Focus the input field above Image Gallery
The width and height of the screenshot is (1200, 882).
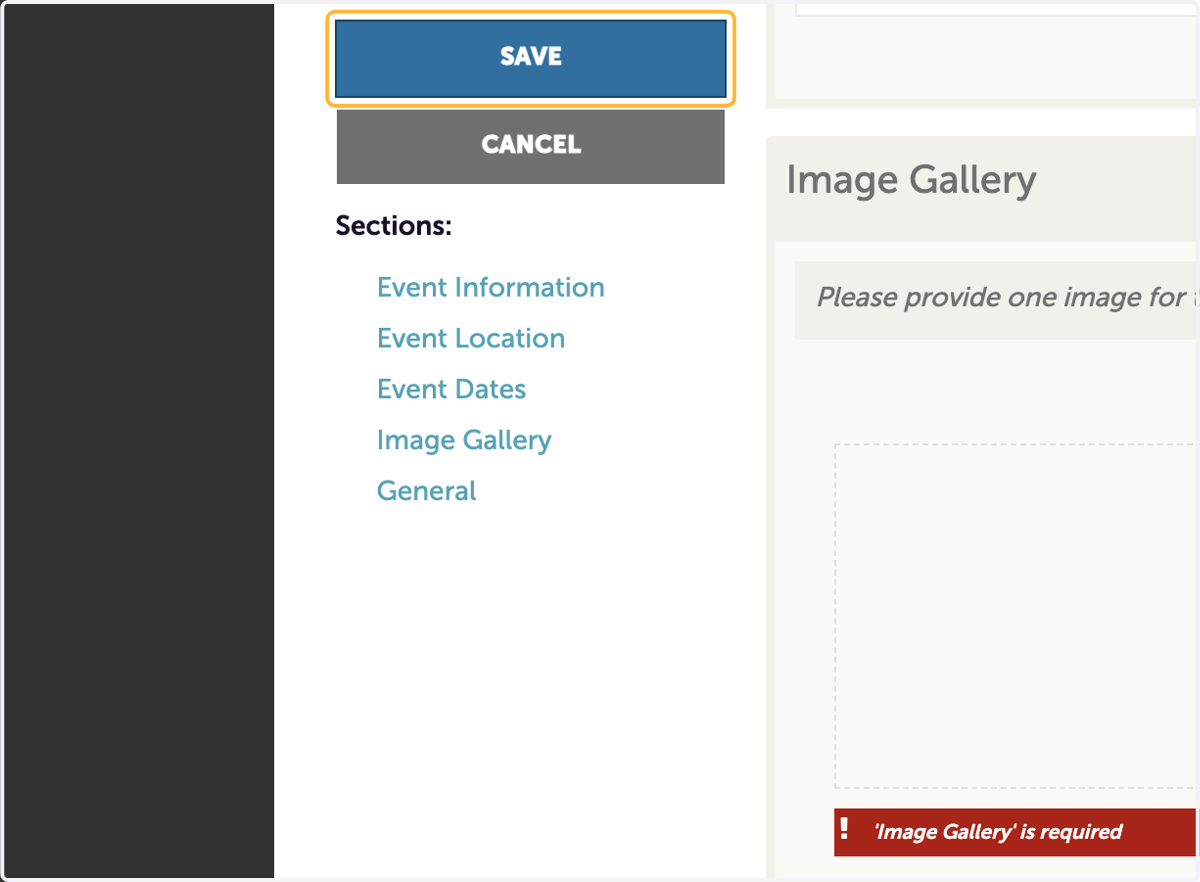click(996, 8)
